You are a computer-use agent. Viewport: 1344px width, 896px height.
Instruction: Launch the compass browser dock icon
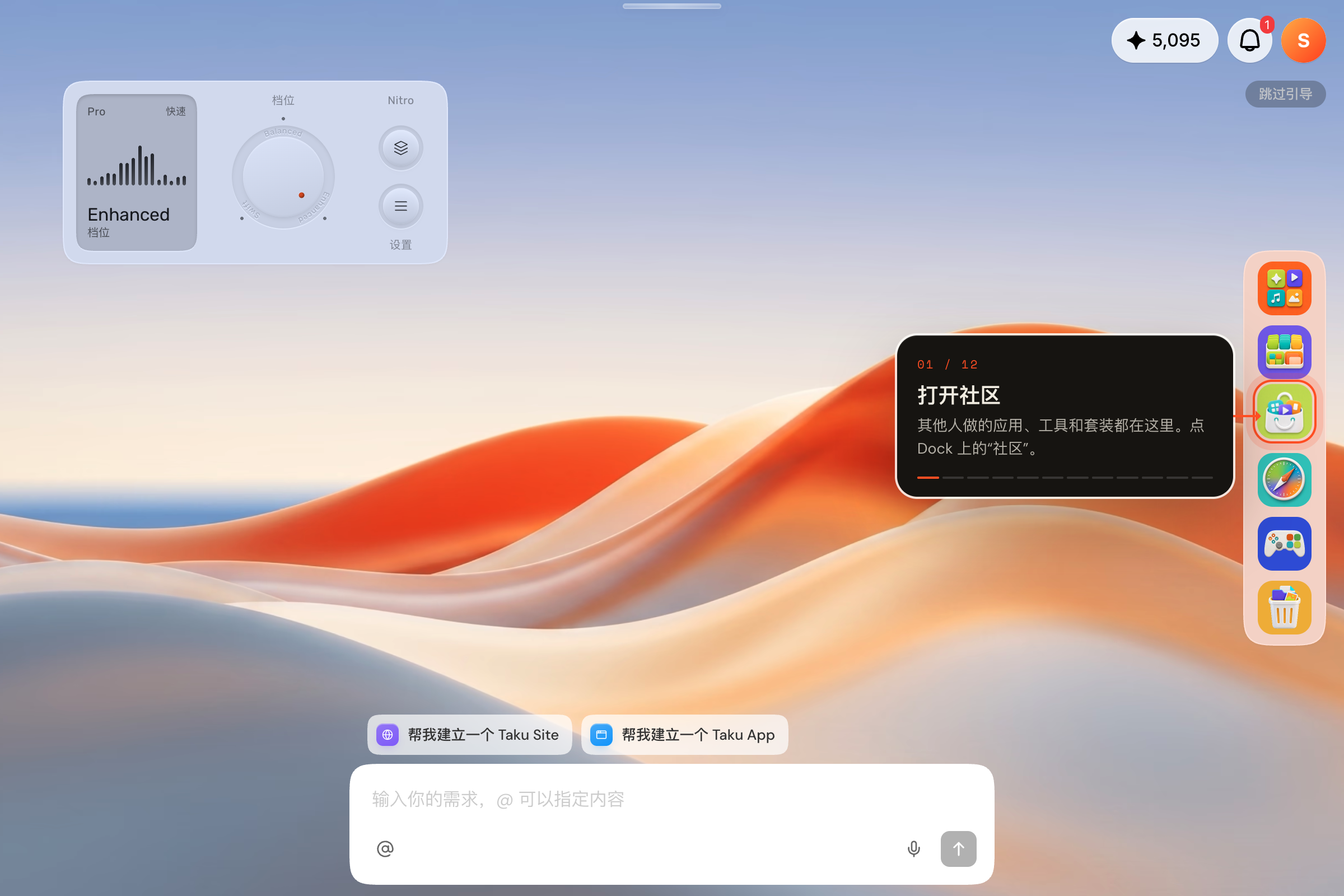(1284, 480)
